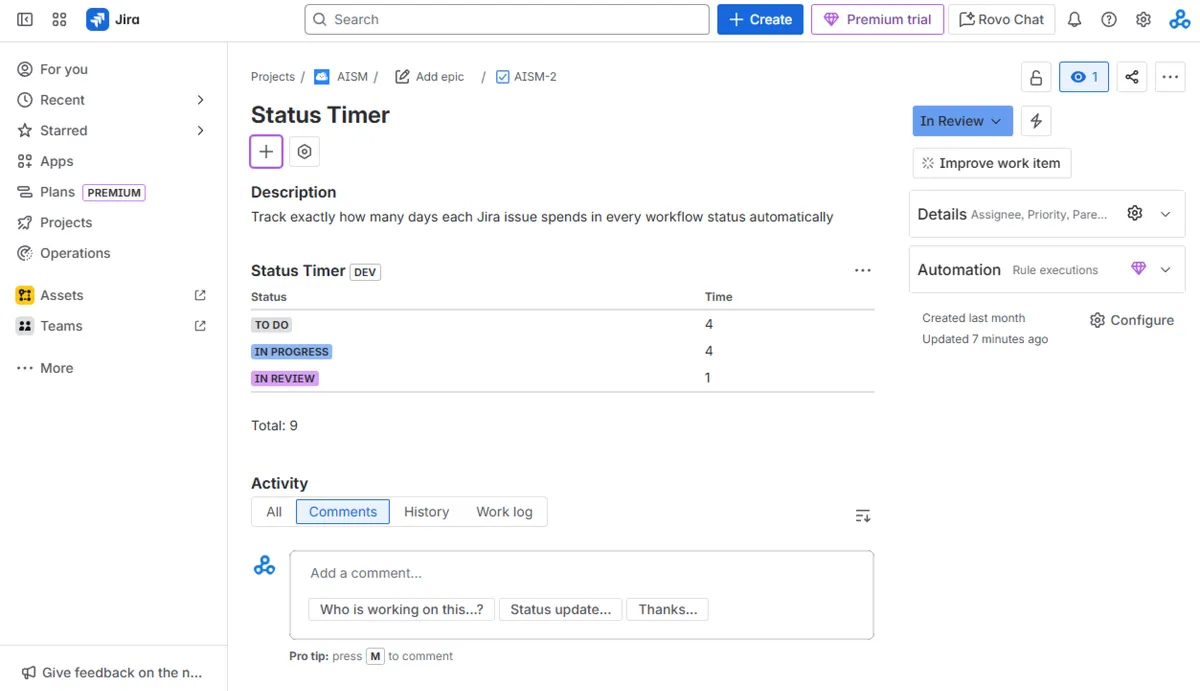The height and width of the screenshot is (691, 1200).
Task: Click the description text
Action: (x=542, y=217)
